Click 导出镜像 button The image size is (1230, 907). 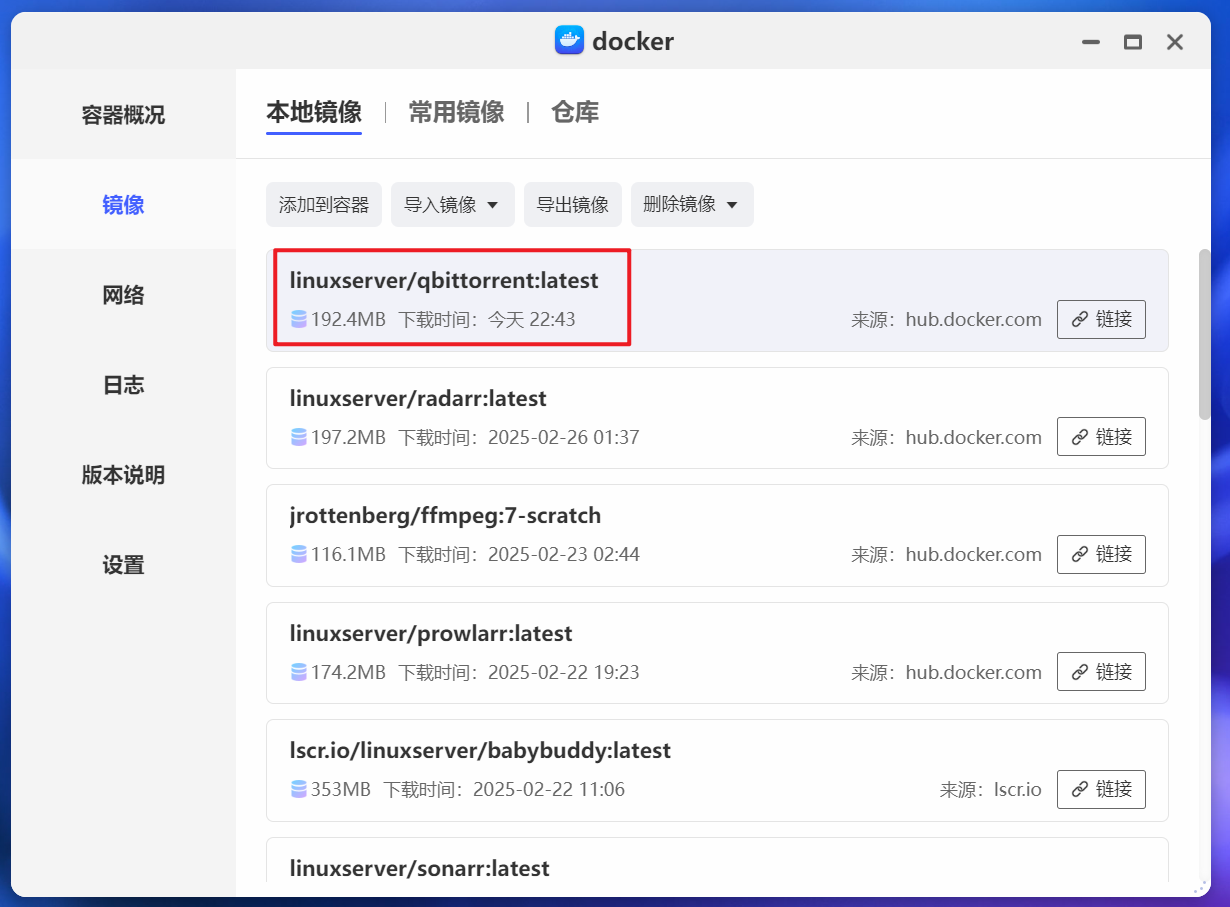[573, 205]
